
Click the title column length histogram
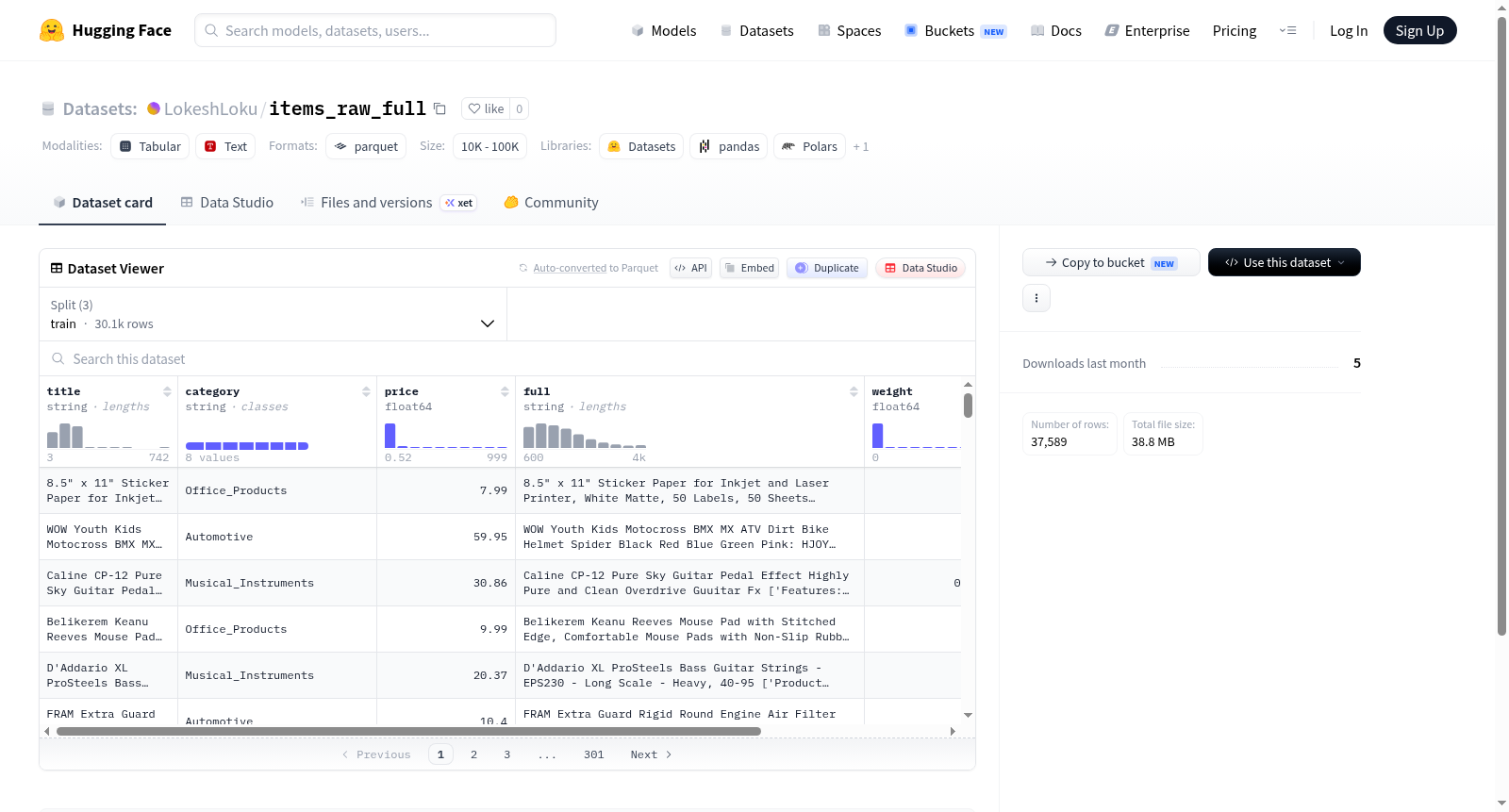point(108,435)
